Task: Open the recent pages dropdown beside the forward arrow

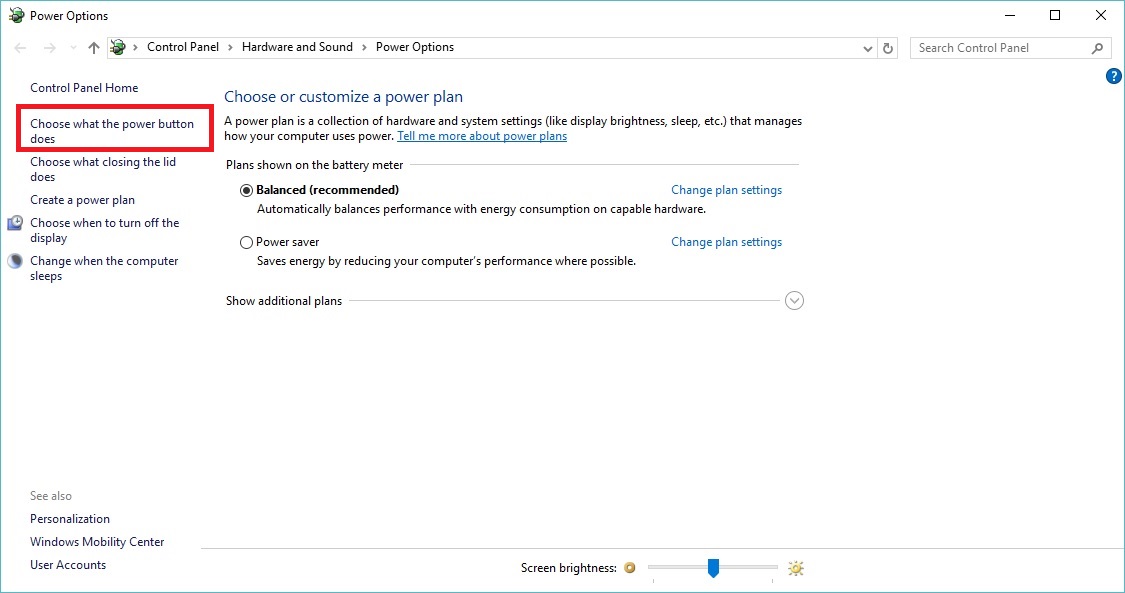Action: (x=72, y=47)
